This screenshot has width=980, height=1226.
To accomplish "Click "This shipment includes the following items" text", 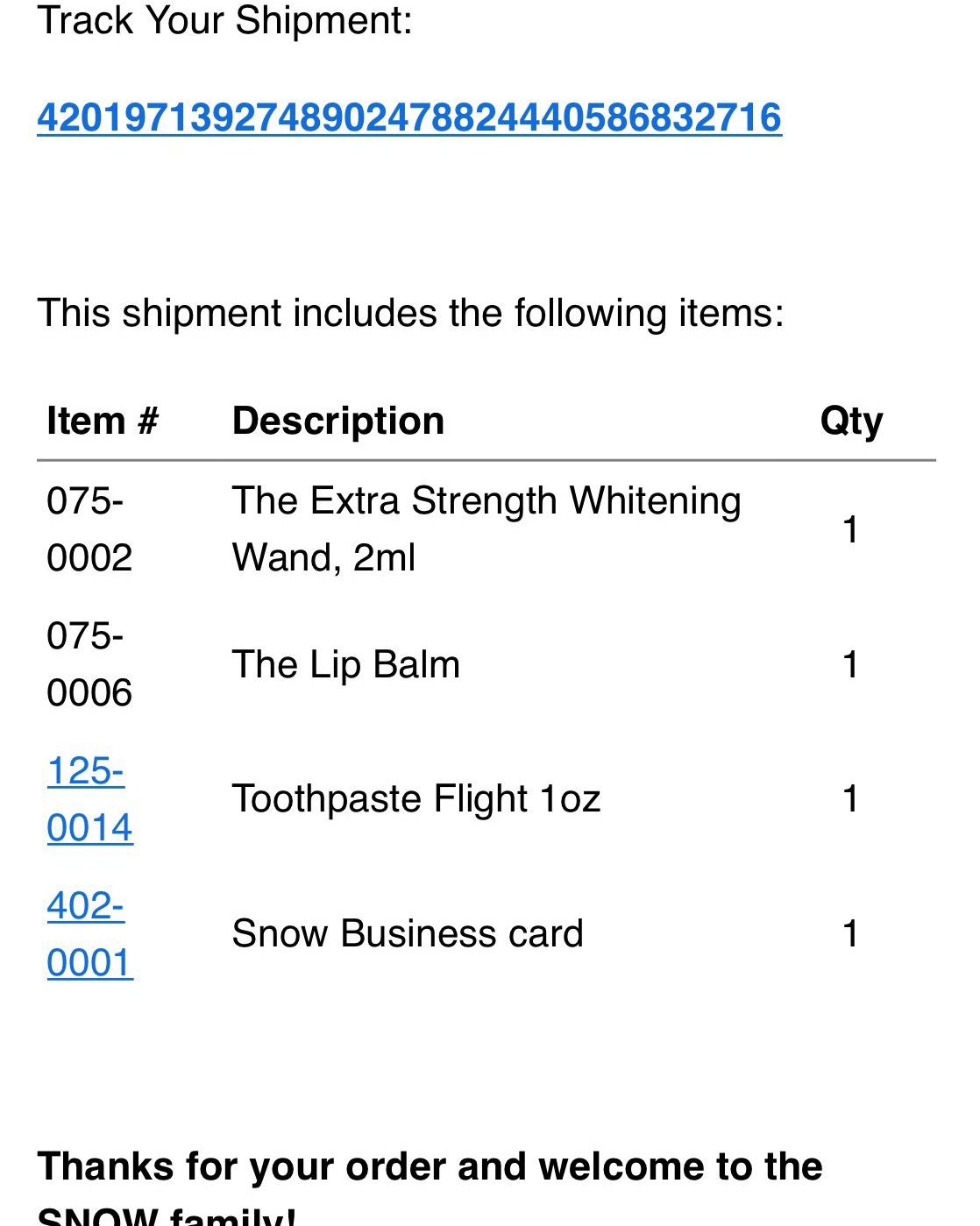I will click(x=410, y=313).
